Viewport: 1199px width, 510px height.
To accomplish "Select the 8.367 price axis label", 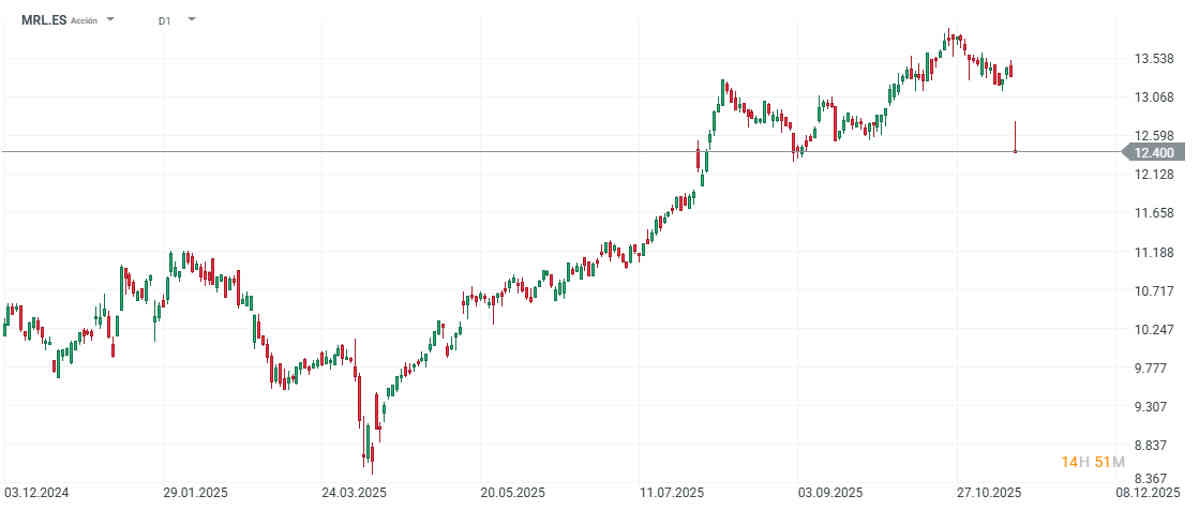I will click(x=1153, y=477).
